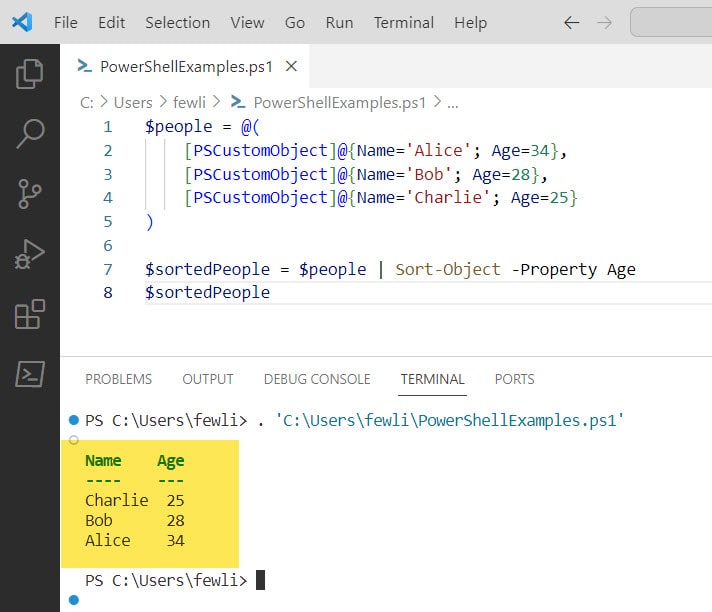Open the PowerShell panel icon in activity bar

pyautogui.click(x=30, y=374)
